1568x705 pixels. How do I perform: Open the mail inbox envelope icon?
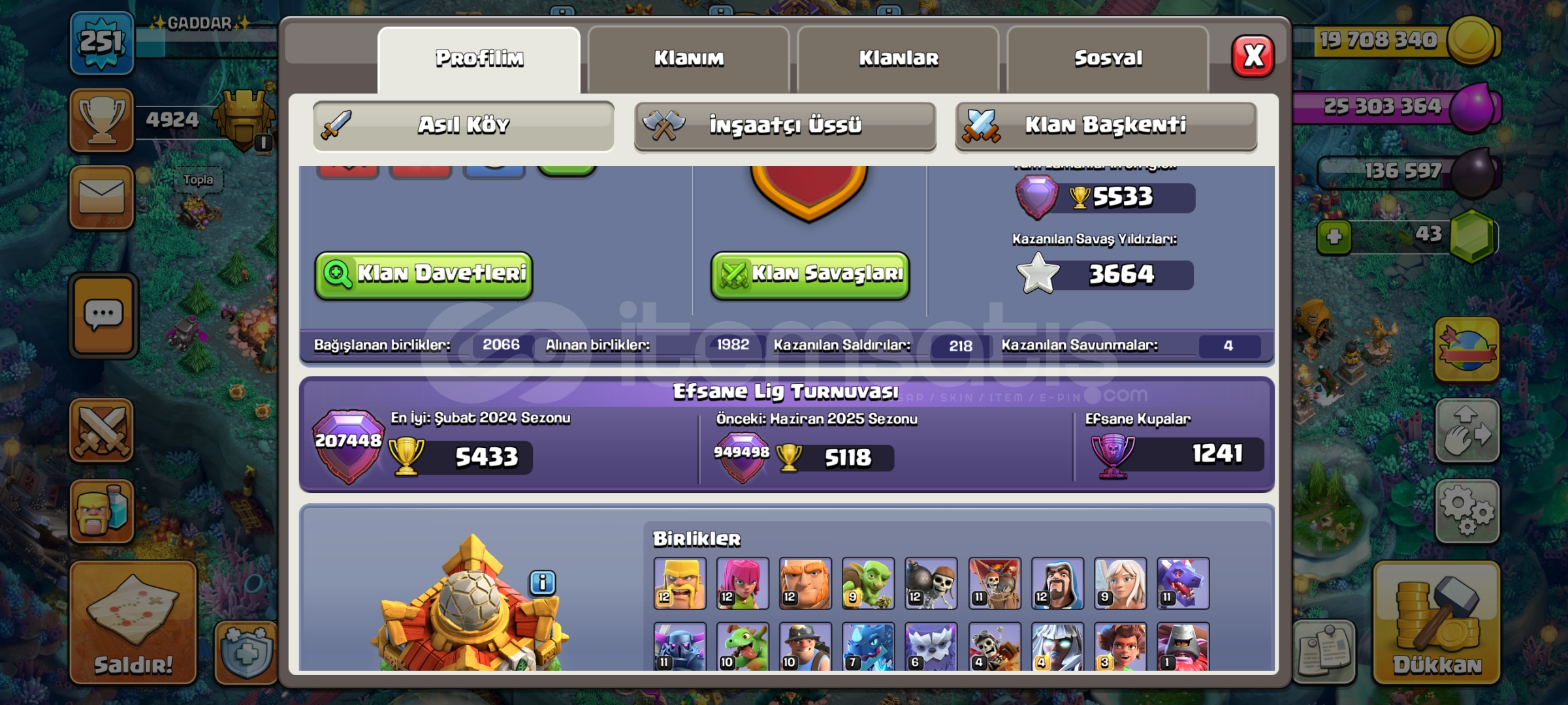[102, 197]
